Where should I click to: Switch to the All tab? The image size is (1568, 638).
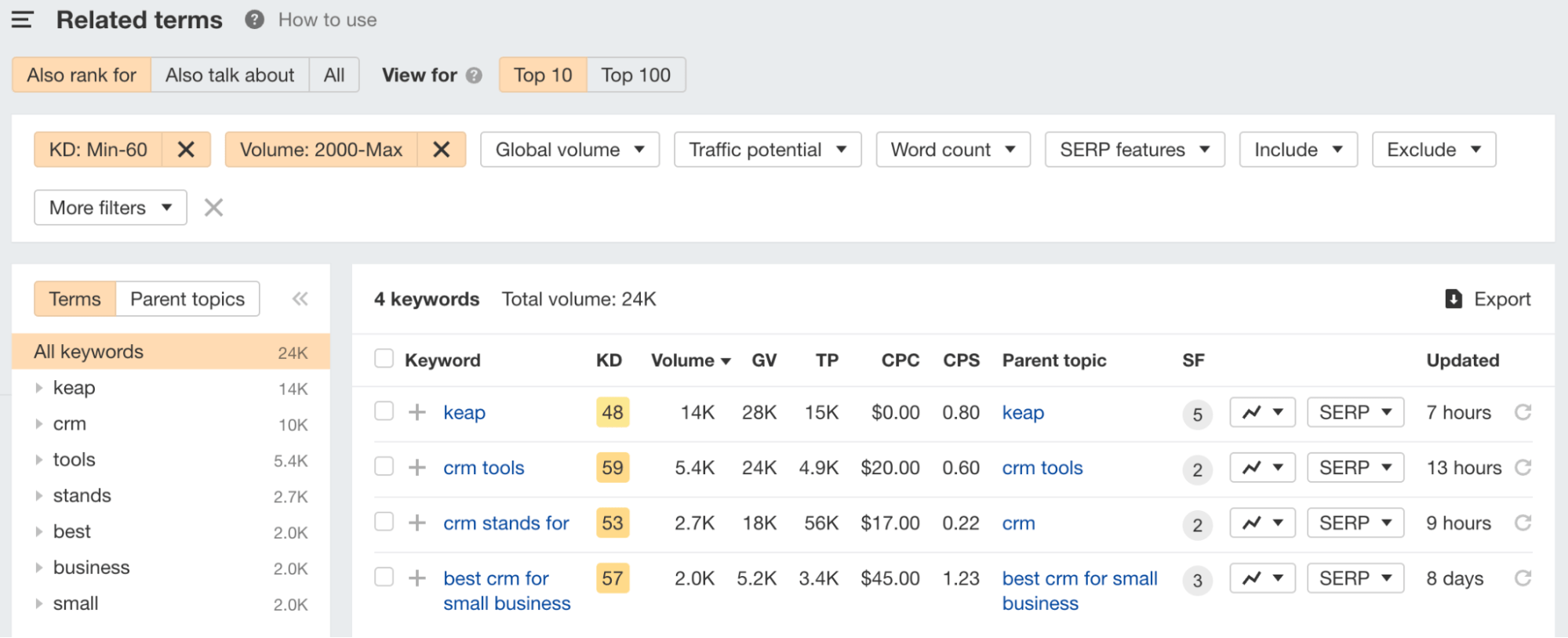coord(334,75)
